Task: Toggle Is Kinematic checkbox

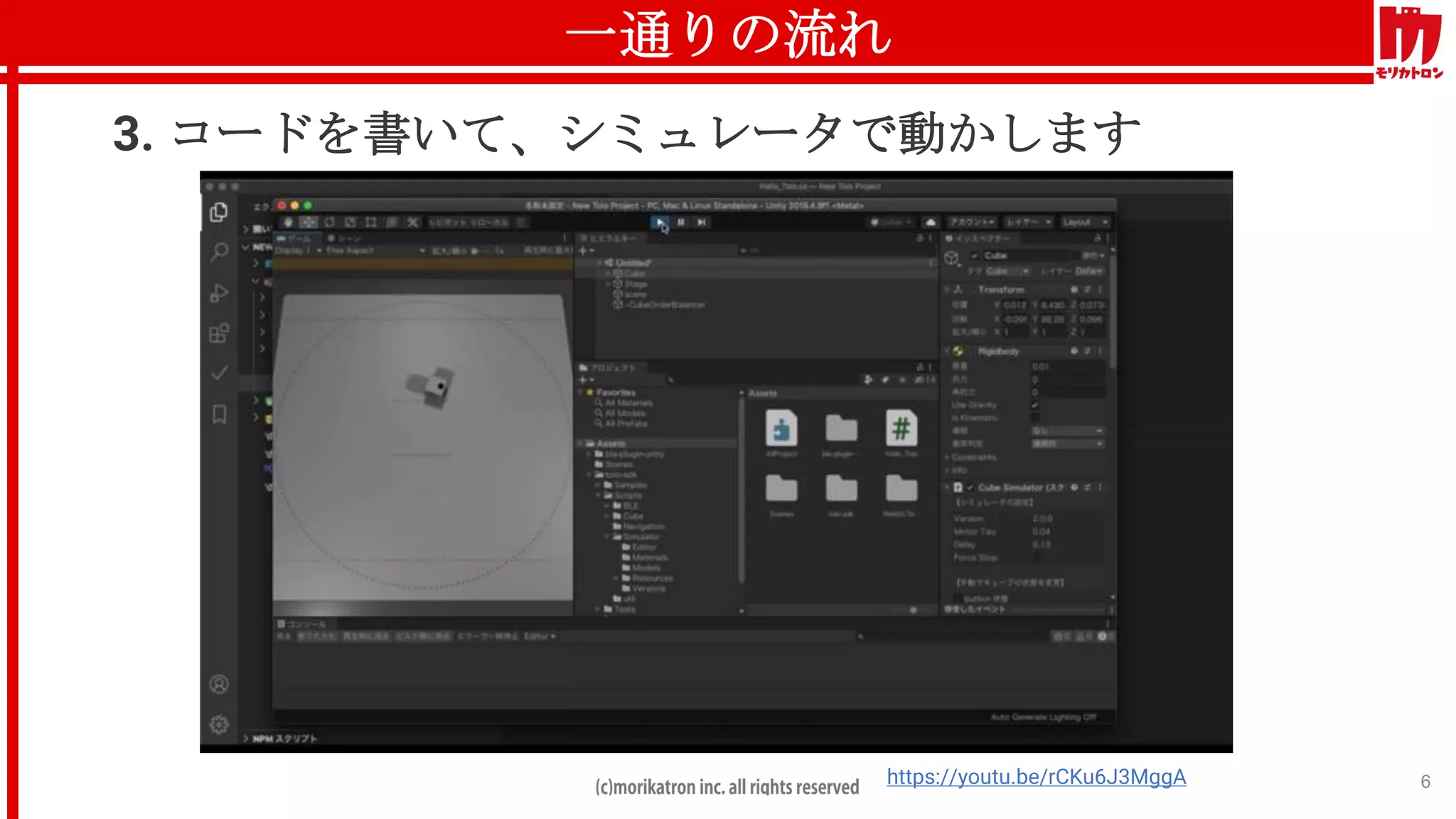Action: click(1035, 418)
